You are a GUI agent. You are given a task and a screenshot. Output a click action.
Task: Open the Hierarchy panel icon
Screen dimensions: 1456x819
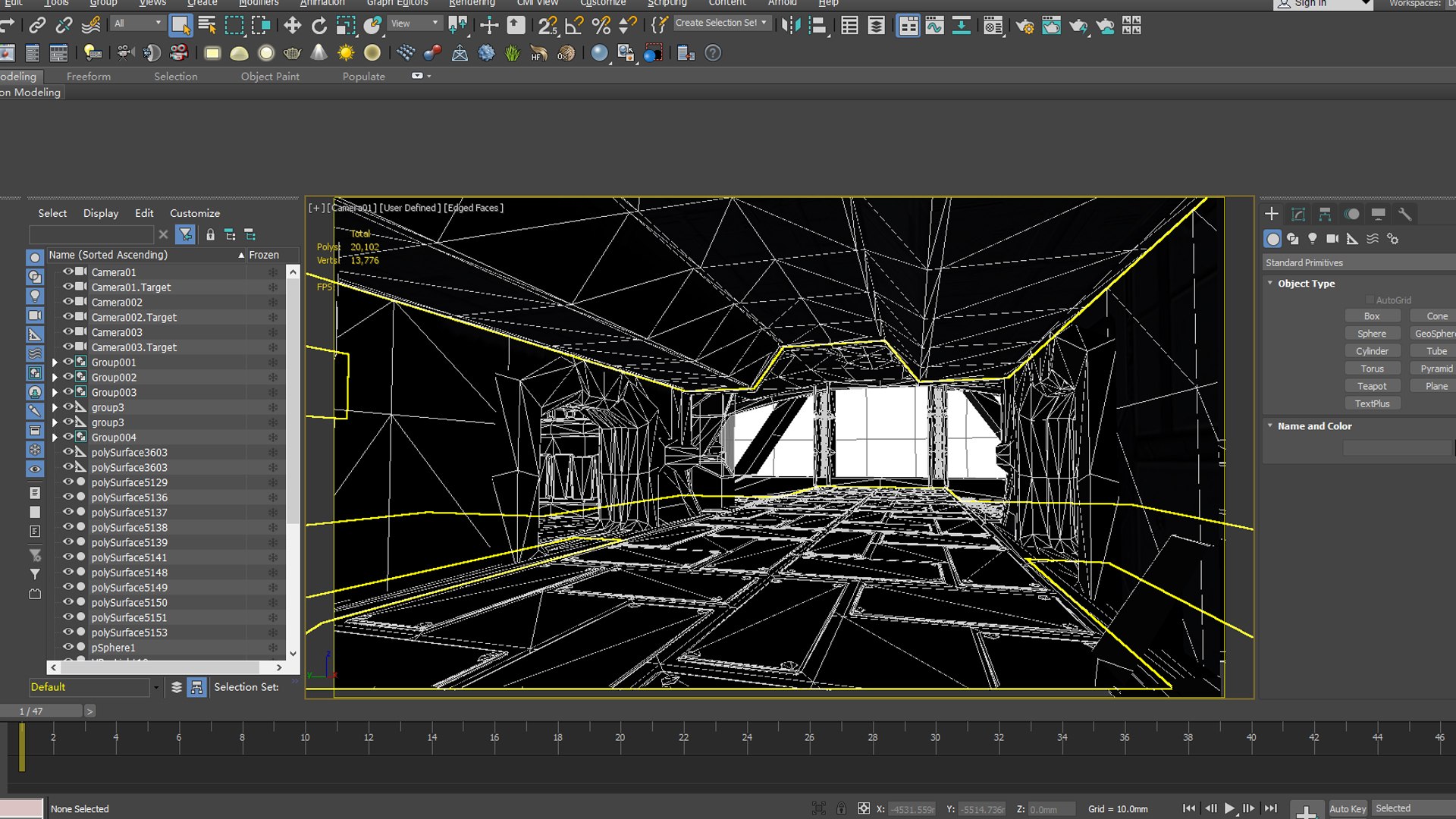(1325, 215)
